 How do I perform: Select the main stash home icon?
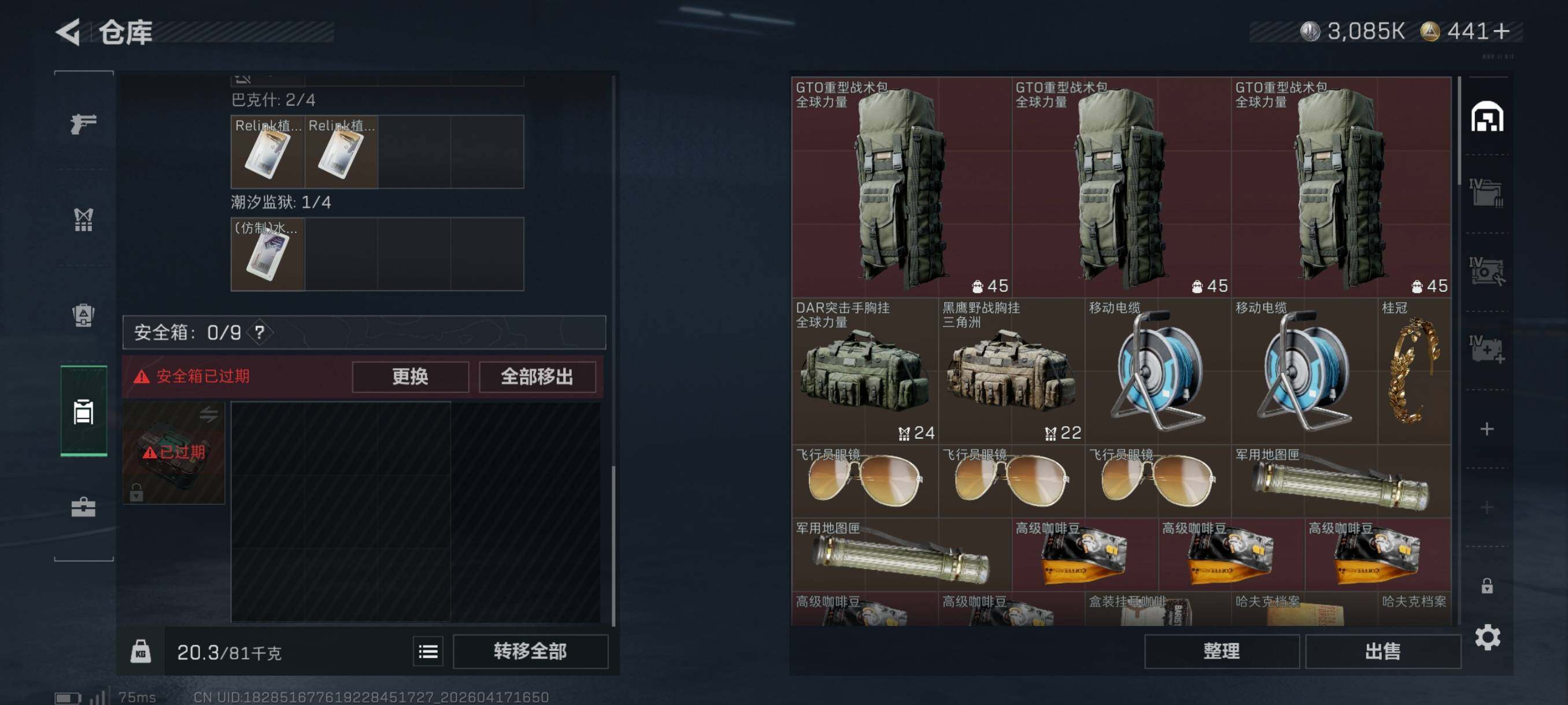[1487, 117]
